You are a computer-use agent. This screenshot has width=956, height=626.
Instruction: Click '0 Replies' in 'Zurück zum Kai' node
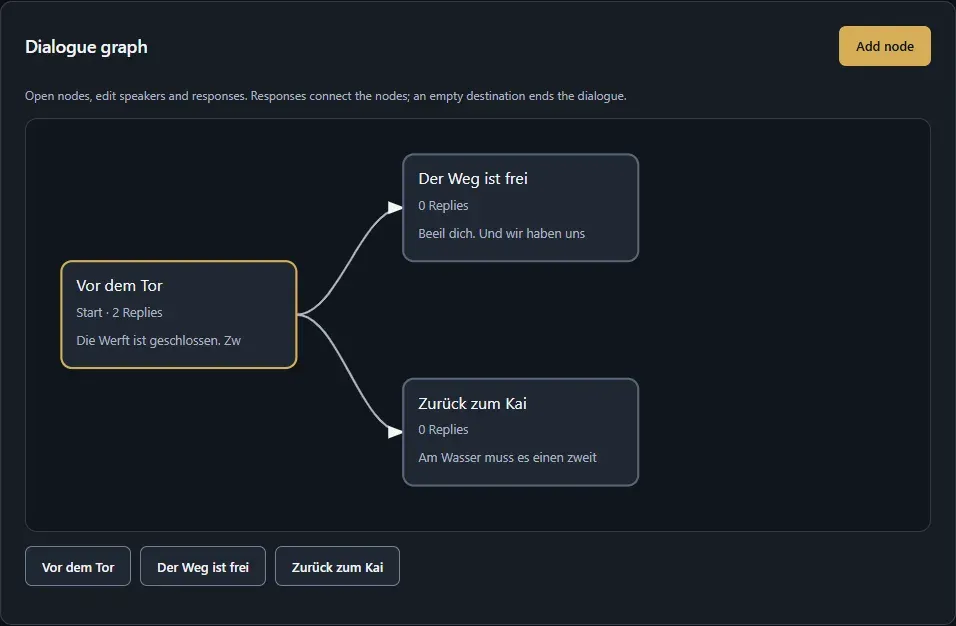pos(443,430)
